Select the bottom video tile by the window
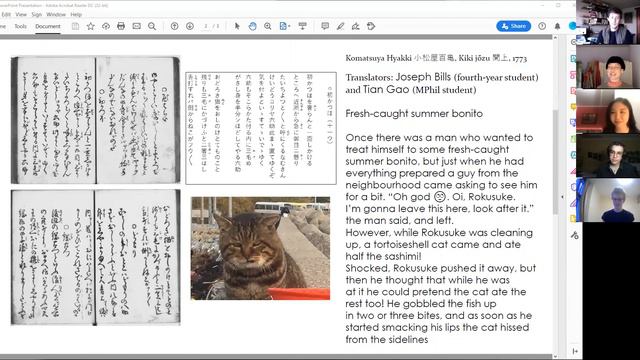The width and height of the screenshot is (640, 360). click(608, 200)
